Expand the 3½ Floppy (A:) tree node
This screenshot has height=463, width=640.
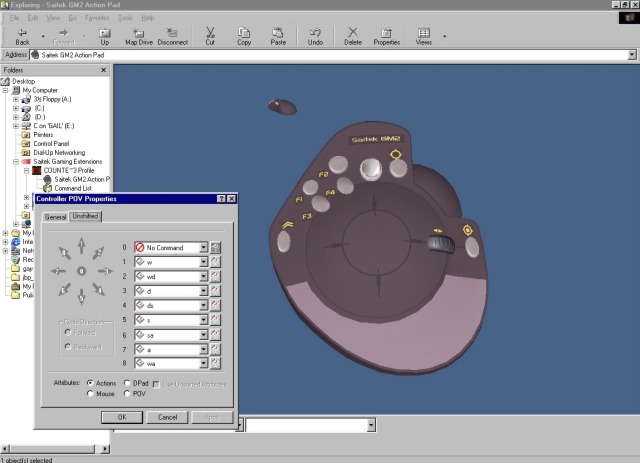coord(16,99)
